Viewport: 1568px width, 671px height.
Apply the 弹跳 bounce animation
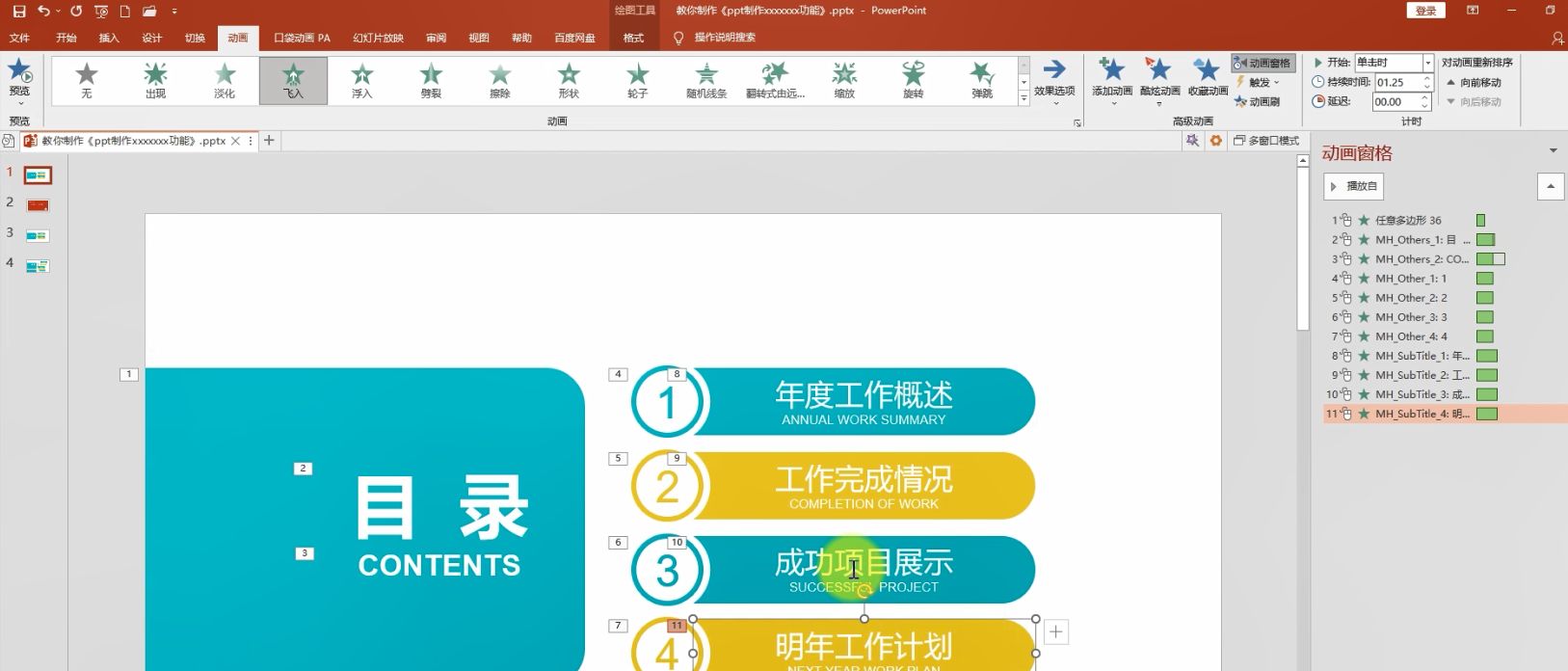click(x=982, y=81)
